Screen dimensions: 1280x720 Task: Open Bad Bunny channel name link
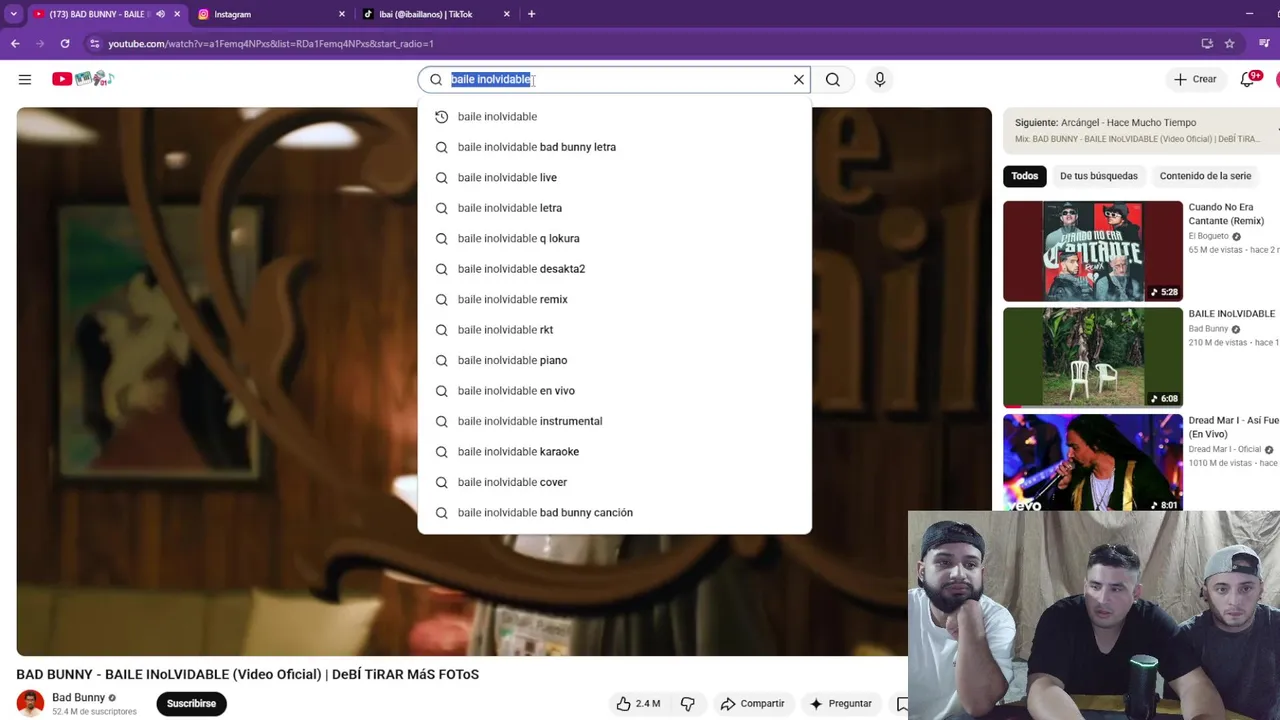(x=78, y=698)
